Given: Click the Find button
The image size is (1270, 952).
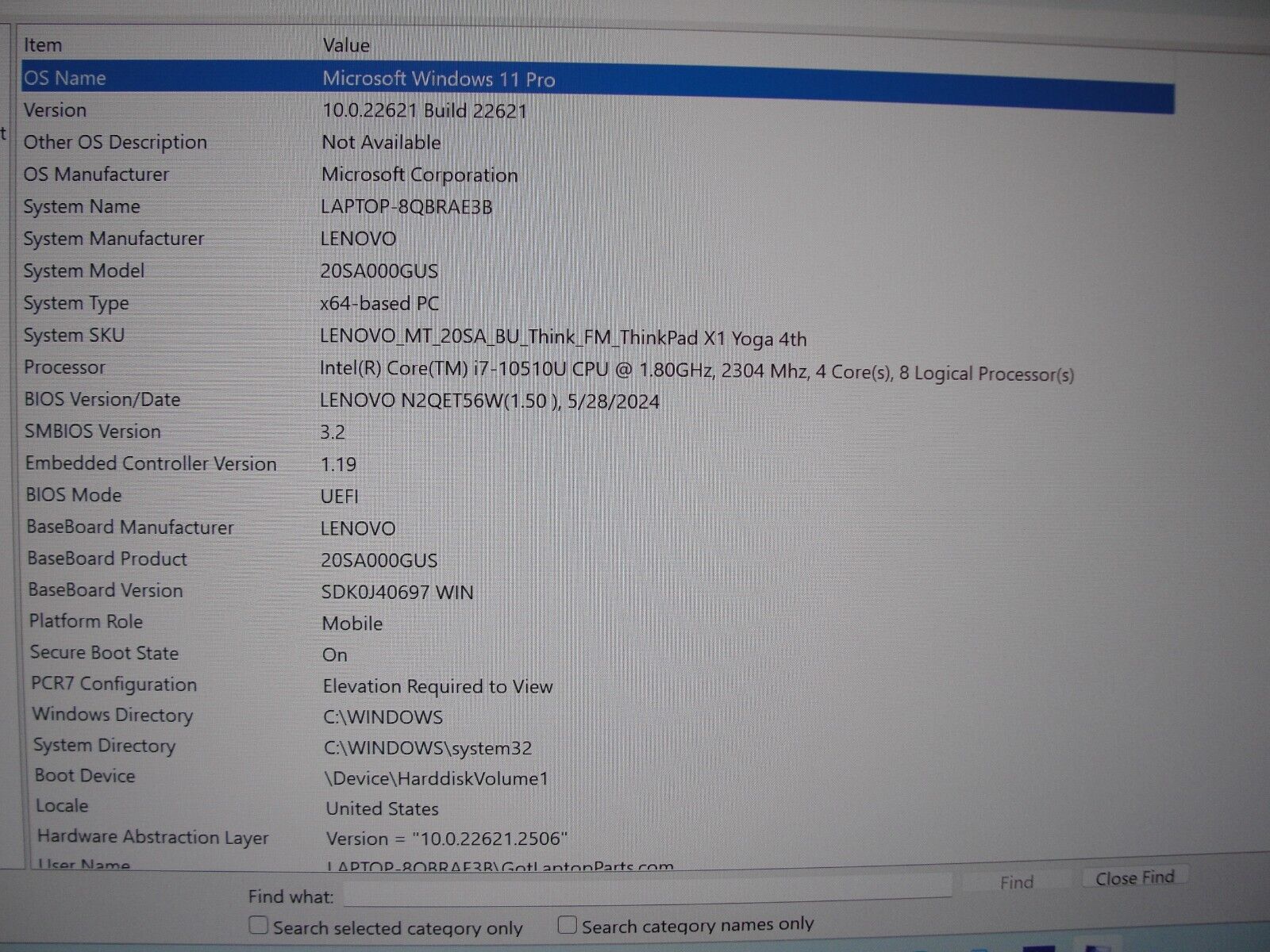Looking at the screenshot, I should pyautogui.click(x=1016, y=882).
